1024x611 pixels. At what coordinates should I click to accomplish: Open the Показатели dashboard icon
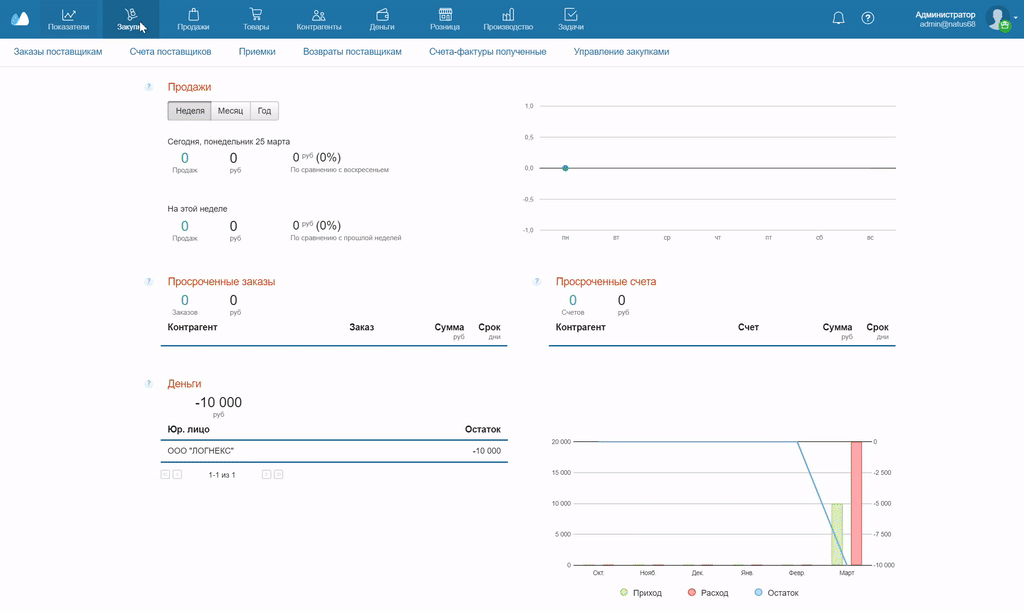[x=68, y=16]
